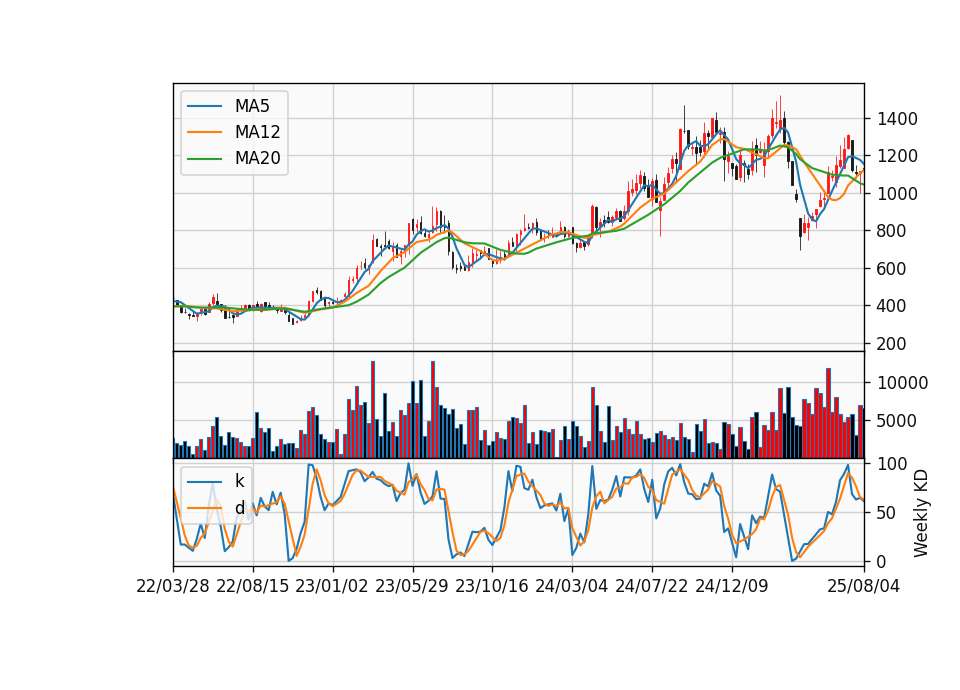
Task: Click the 22/08/15 date tick label
Action: (252, 586)
